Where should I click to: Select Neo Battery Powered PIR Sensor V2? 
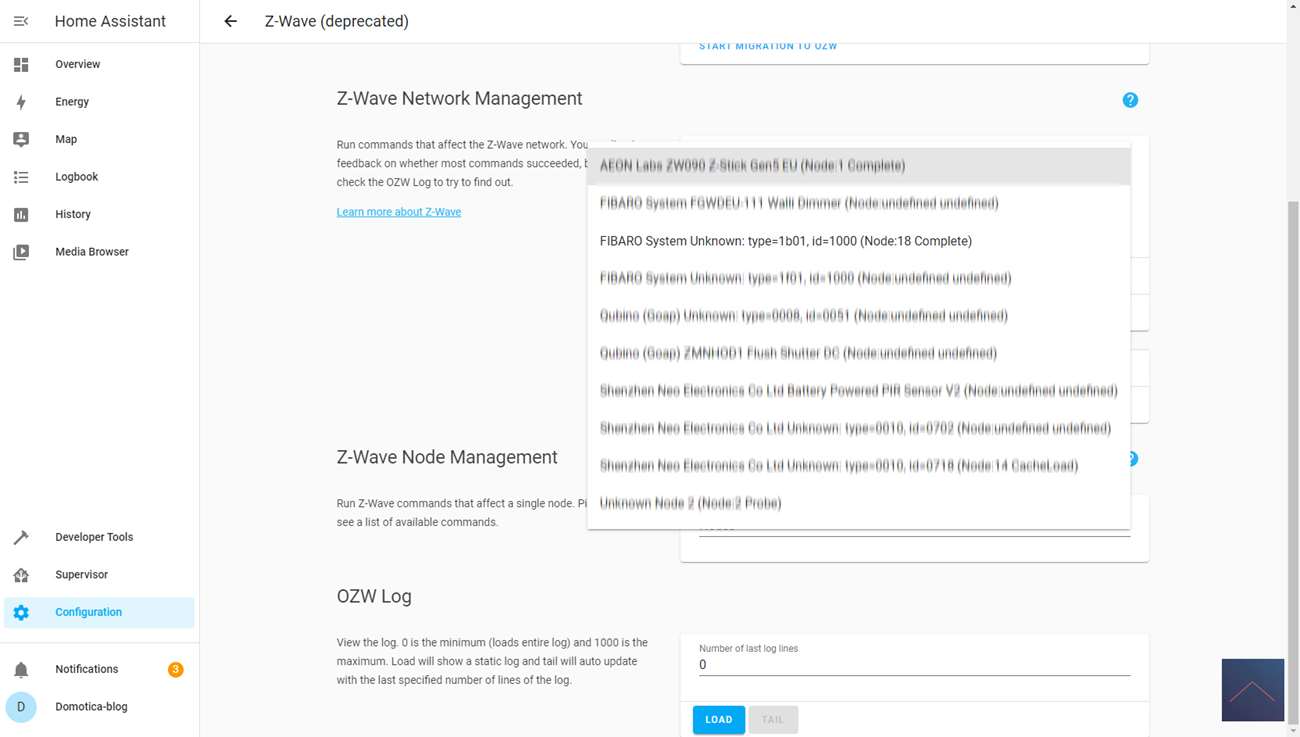(859, 391)
